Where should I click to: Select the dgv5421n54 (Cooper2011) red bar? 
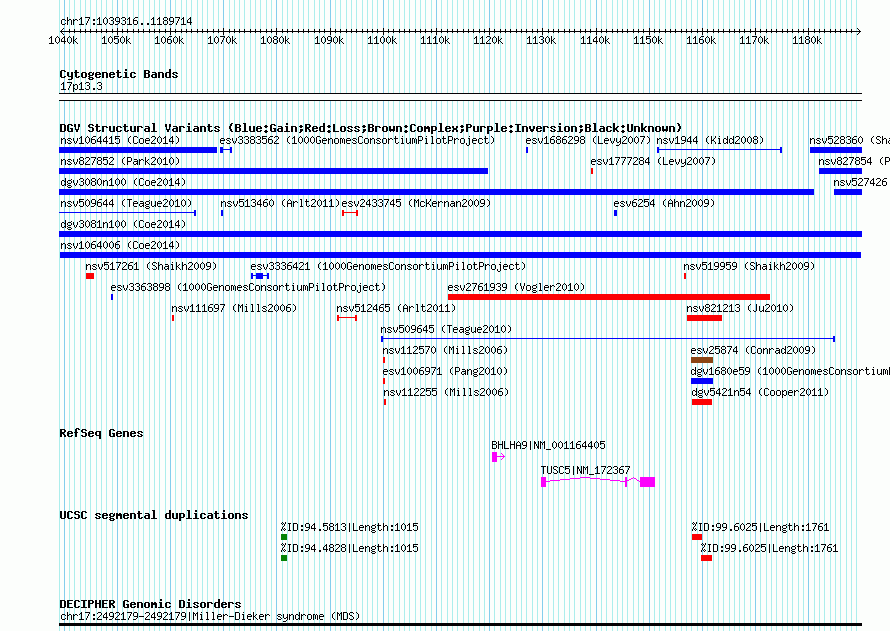point(702,402)
